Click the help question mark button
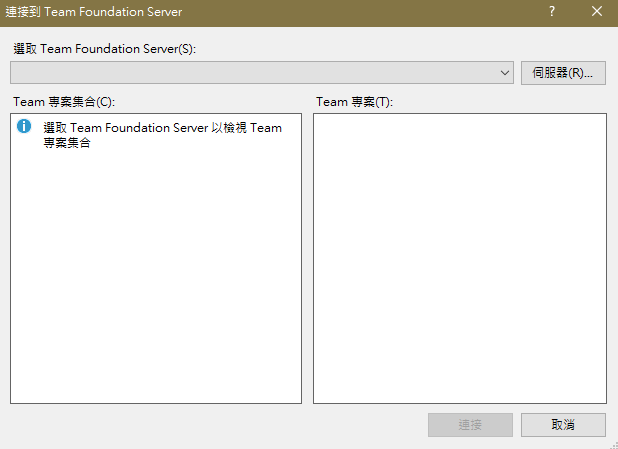 [x=551, y=11]
